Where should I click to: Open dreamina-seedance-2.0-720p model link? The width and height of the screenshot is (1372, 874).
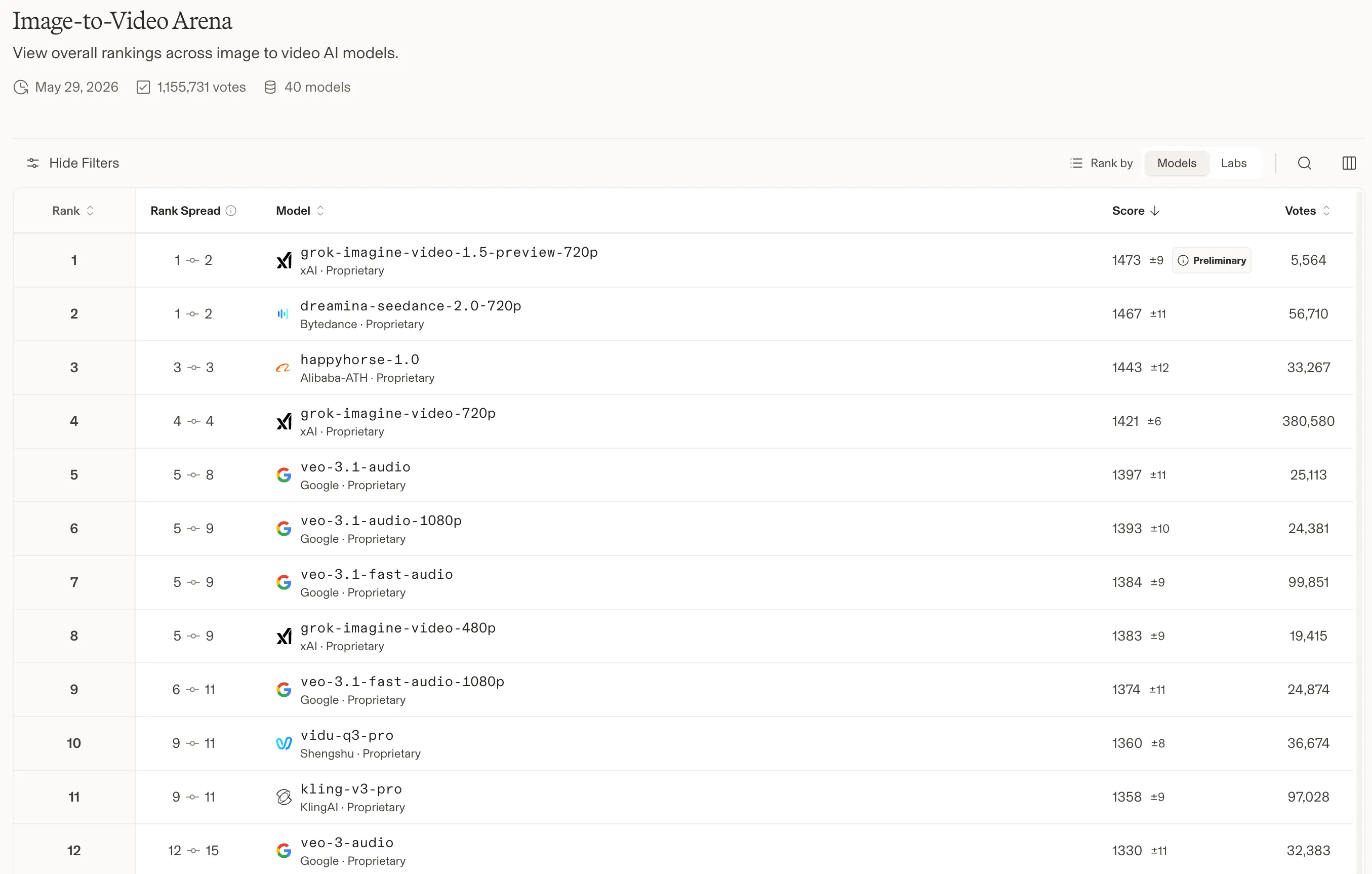410,306
